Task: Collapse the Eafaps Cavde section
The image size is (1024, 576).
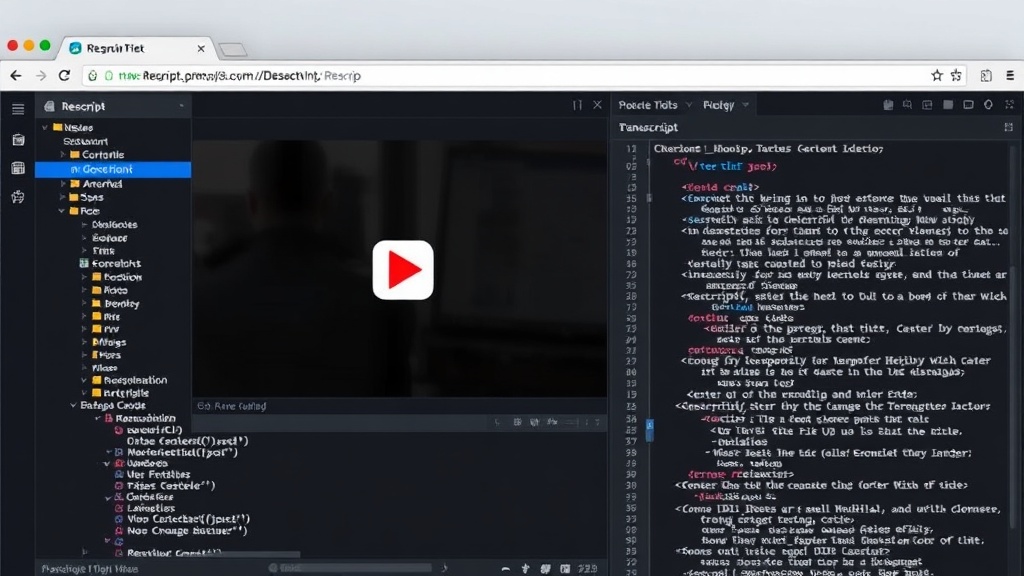Action: pyautogui.click(x=73, y=406)
